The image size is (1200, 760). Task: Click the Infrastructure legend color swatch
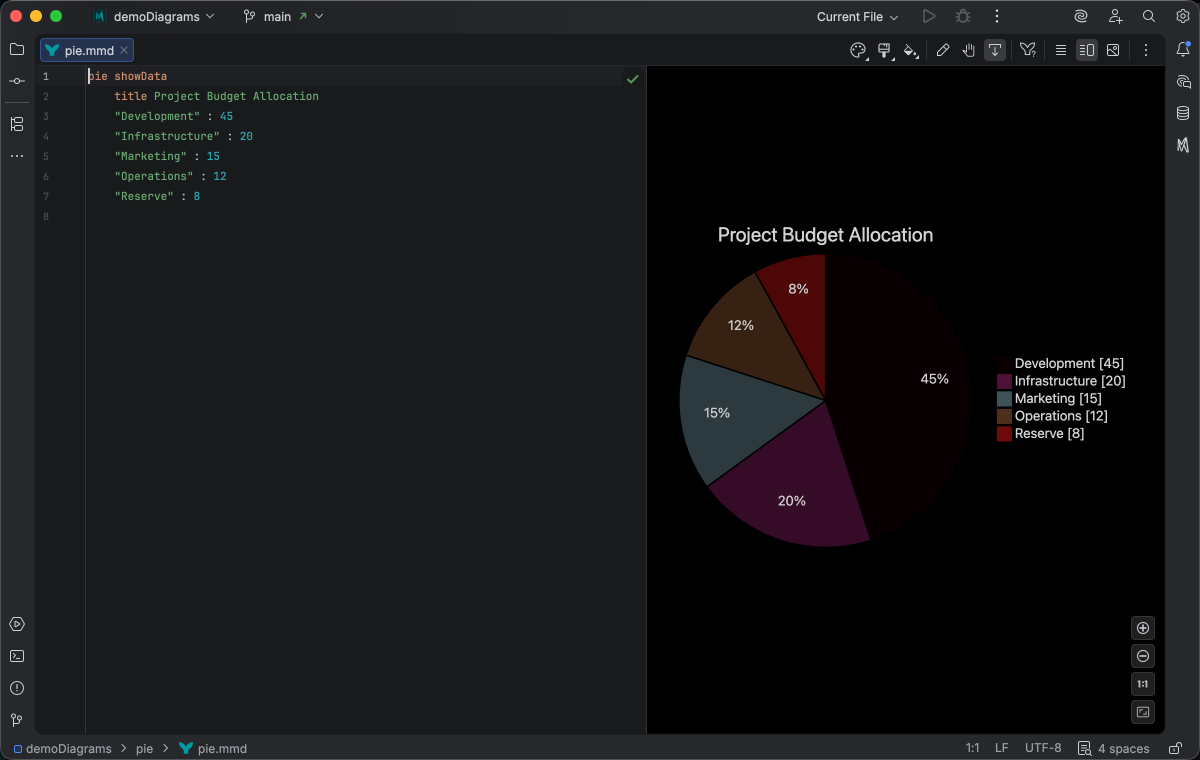(1004, 381)
